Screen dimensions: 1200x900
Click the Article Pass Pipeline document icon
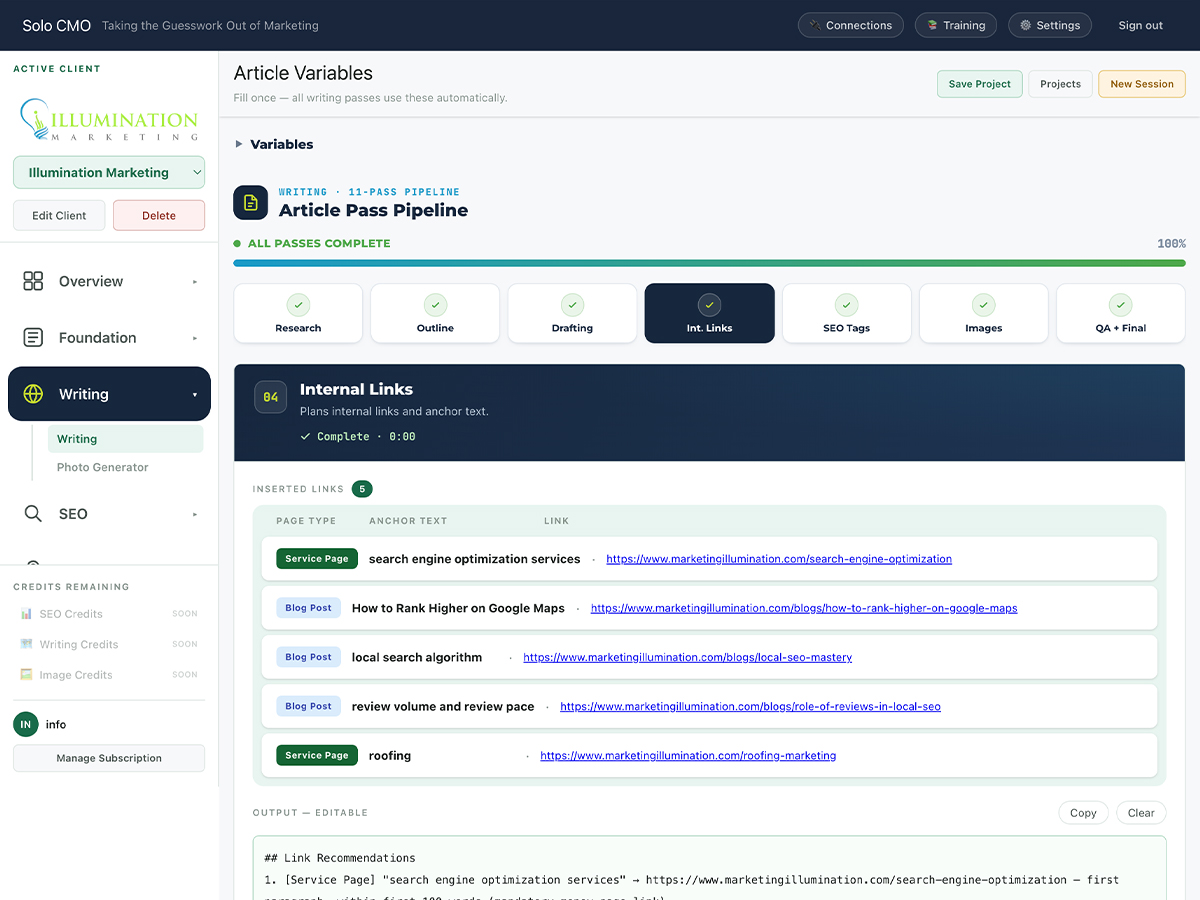tap(250, 202)
